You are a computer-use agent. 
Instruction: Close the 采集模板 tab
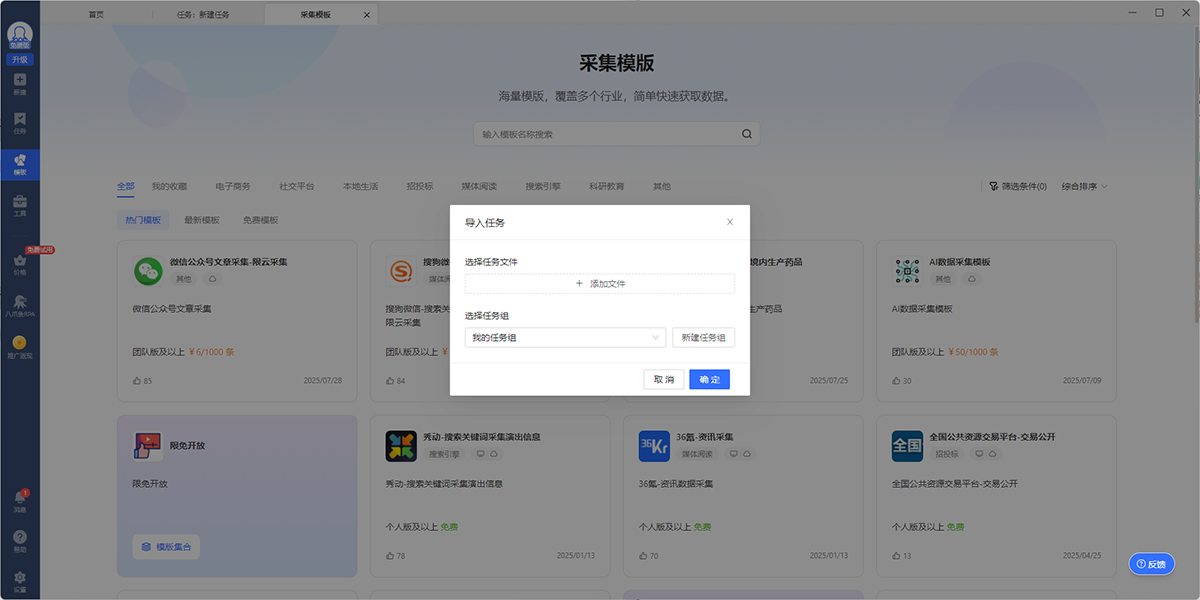[x=367, y=15]
